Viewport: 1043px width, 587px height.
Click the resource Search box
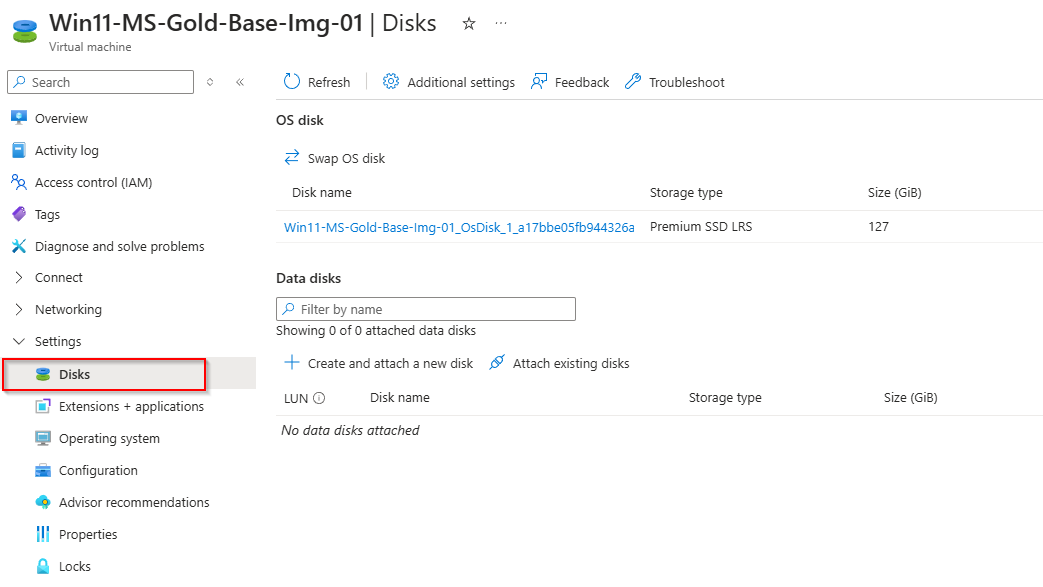pyautogui.click(x=100, y=81)
